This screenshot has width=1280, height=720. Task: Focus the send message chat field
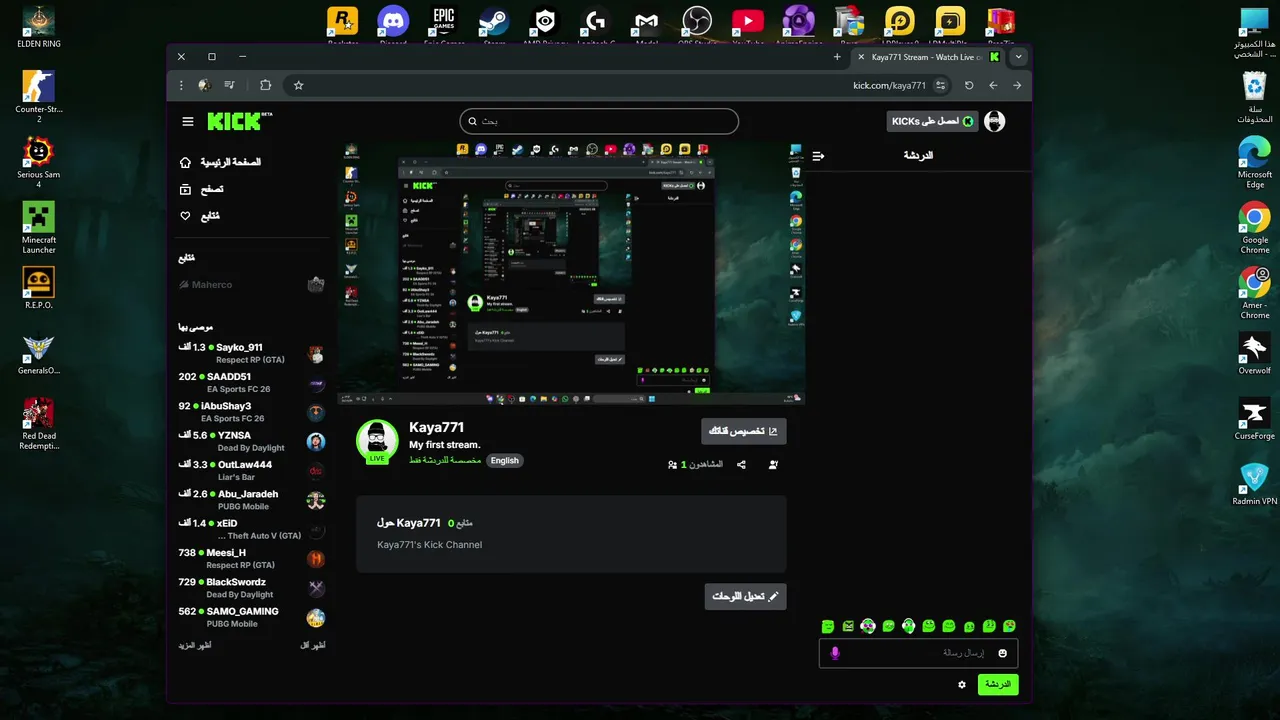[918, 653]
